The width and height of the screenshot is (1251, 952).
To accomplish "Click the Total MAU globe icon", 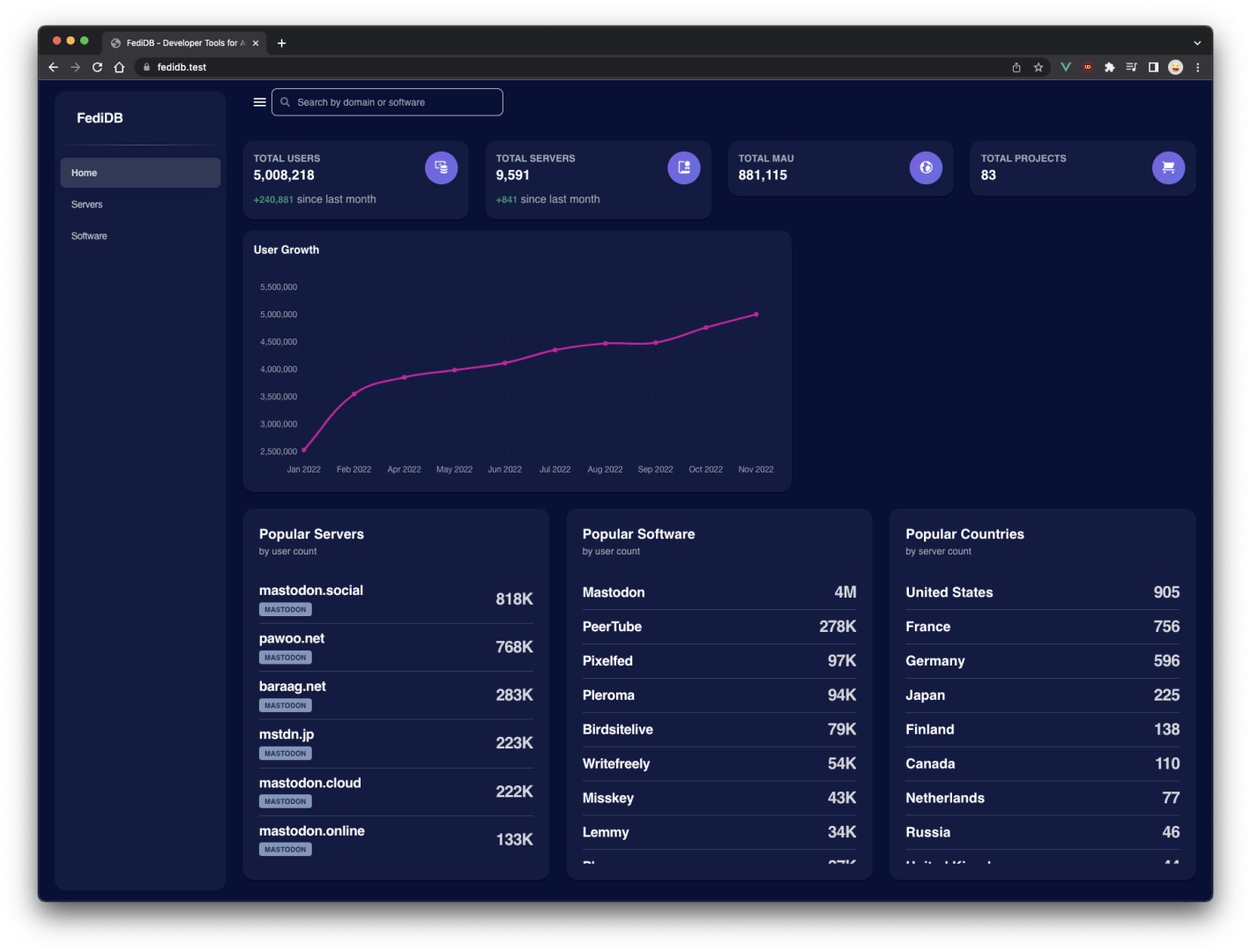I will pos(926,167).
